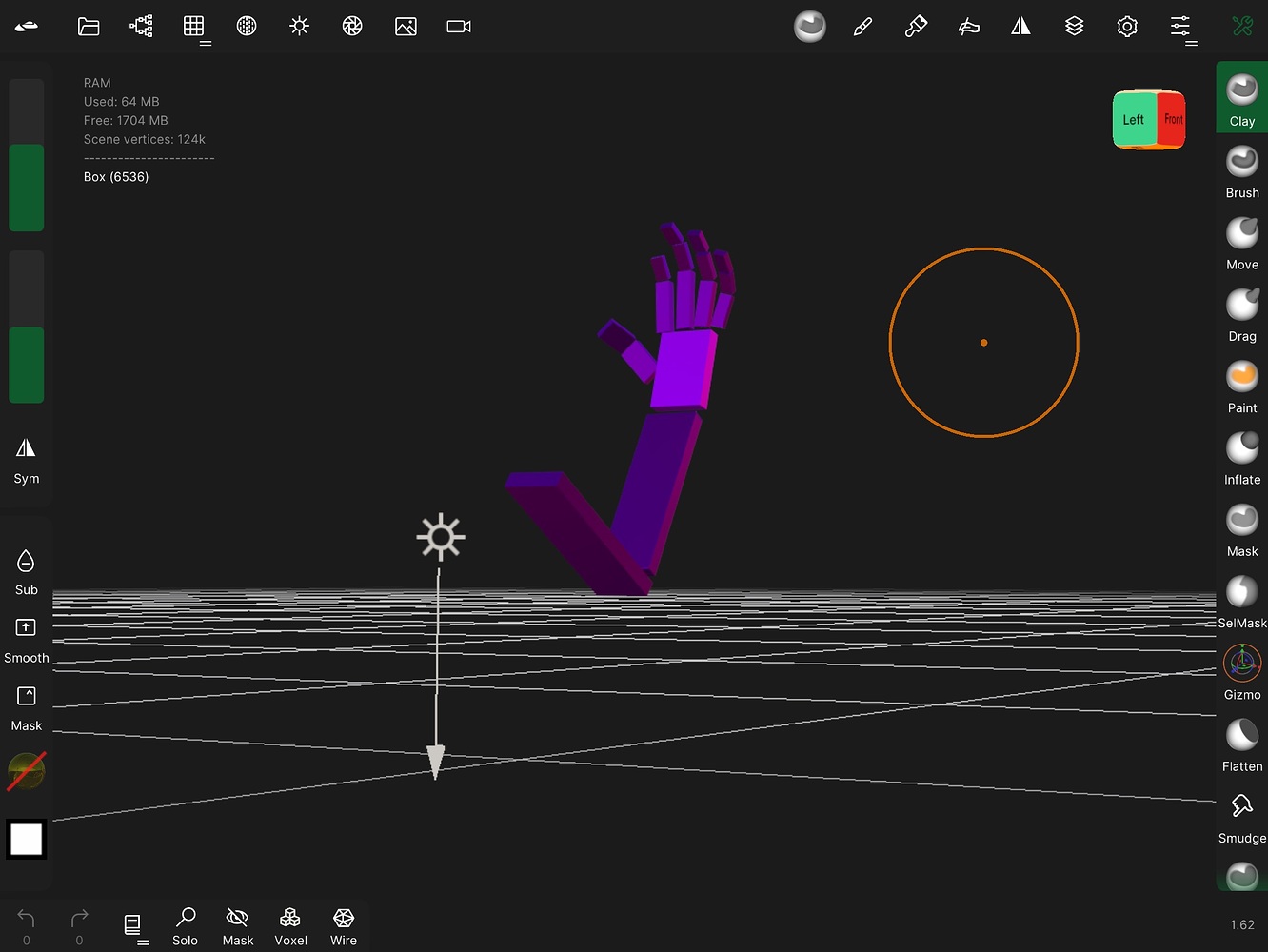Adjust the upper radius slider bar
Image resolution: width=1268 pixels, height=952 pixels.
tap(27, 155)
